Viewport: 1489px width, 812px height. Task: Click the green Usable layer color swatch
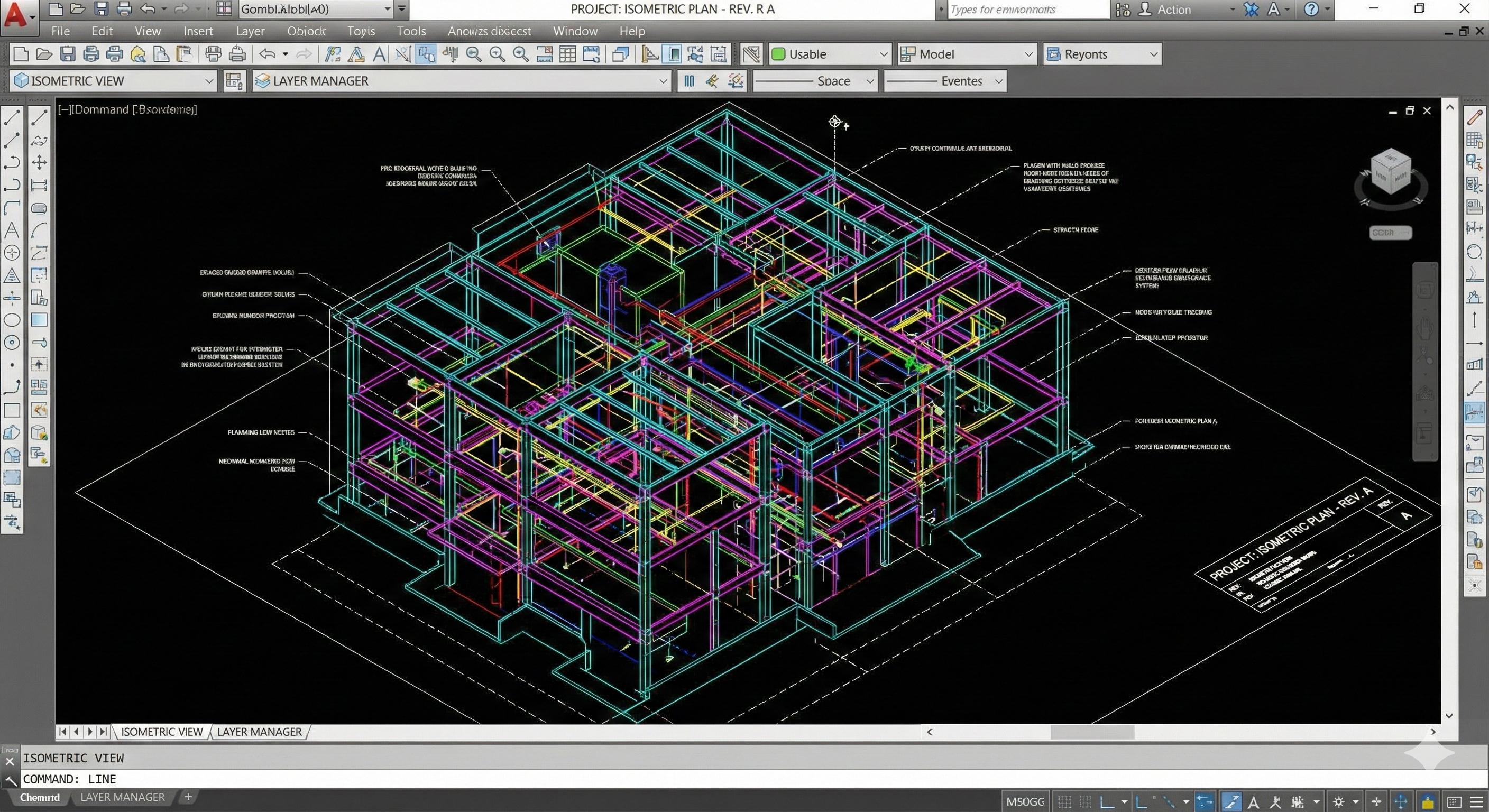(x=778, y=54)
